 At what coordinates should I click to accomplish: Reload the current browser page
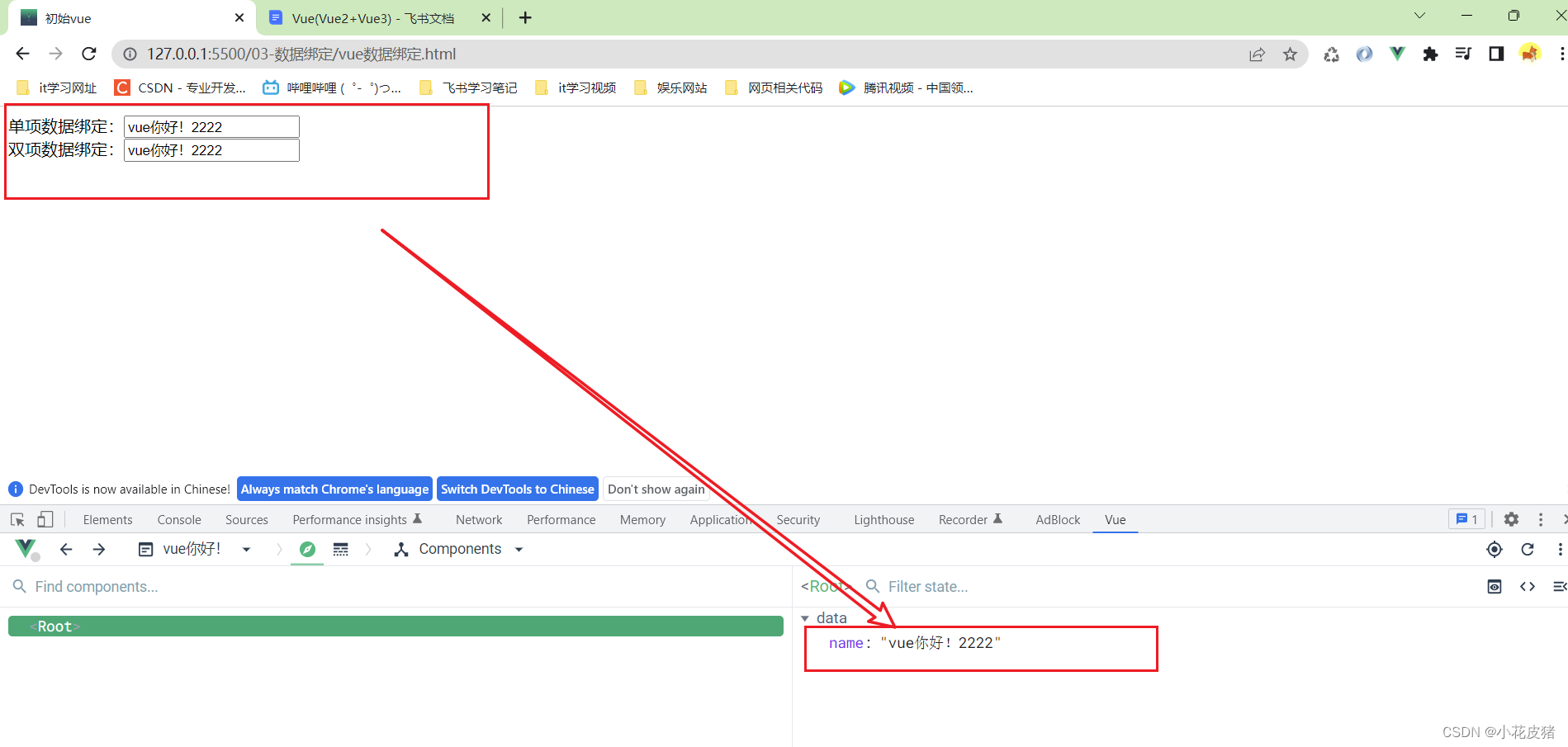click(89, 54)
